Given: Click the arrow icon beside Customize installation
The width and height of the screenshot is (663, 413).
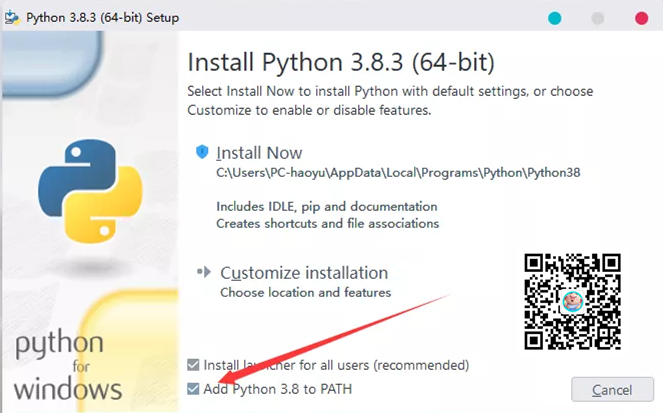Looking at the screenshot, I should [204, 272].
